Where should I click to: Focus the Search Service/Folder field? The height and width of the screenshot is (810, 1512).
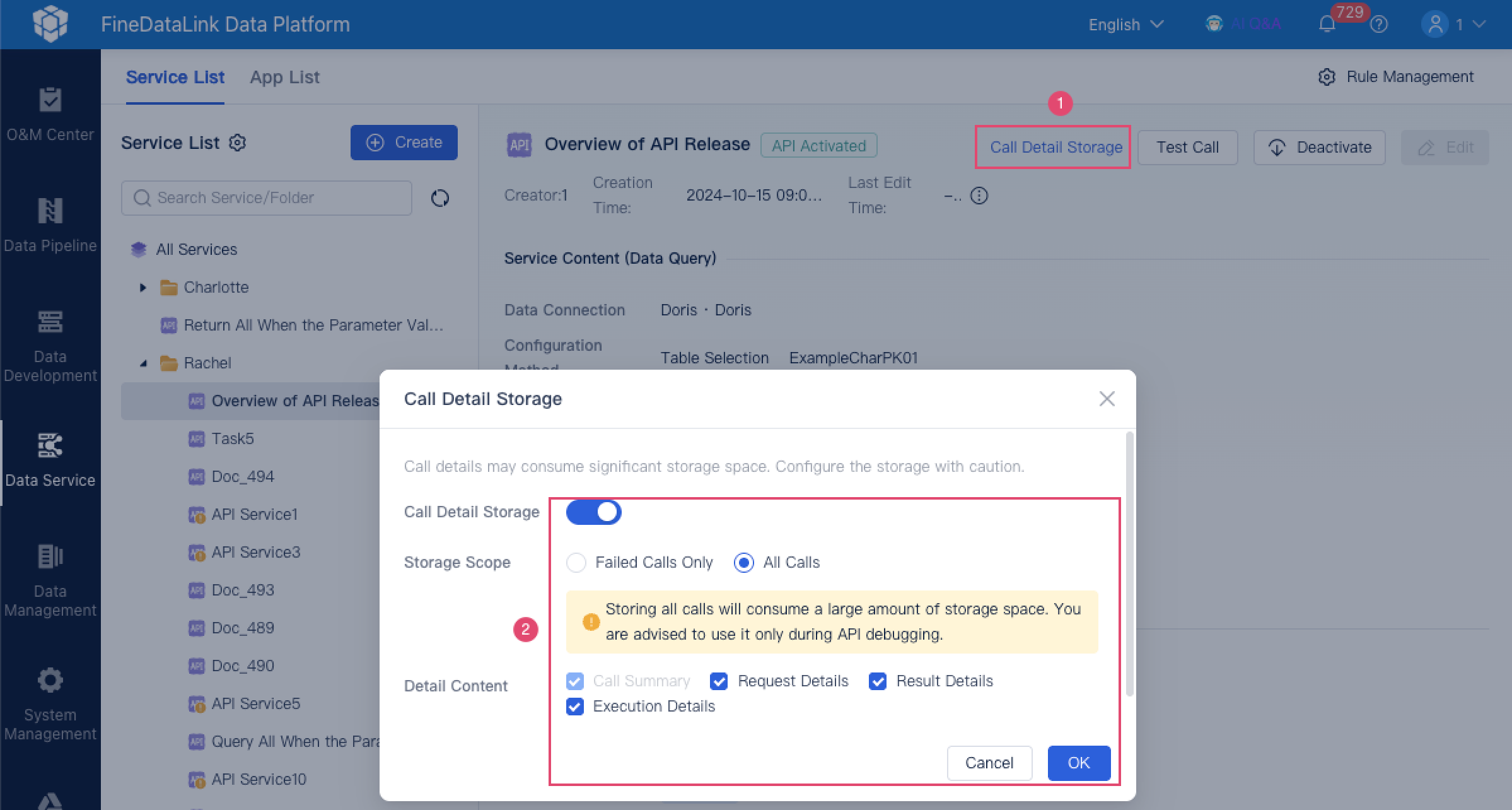coord(266,198)
